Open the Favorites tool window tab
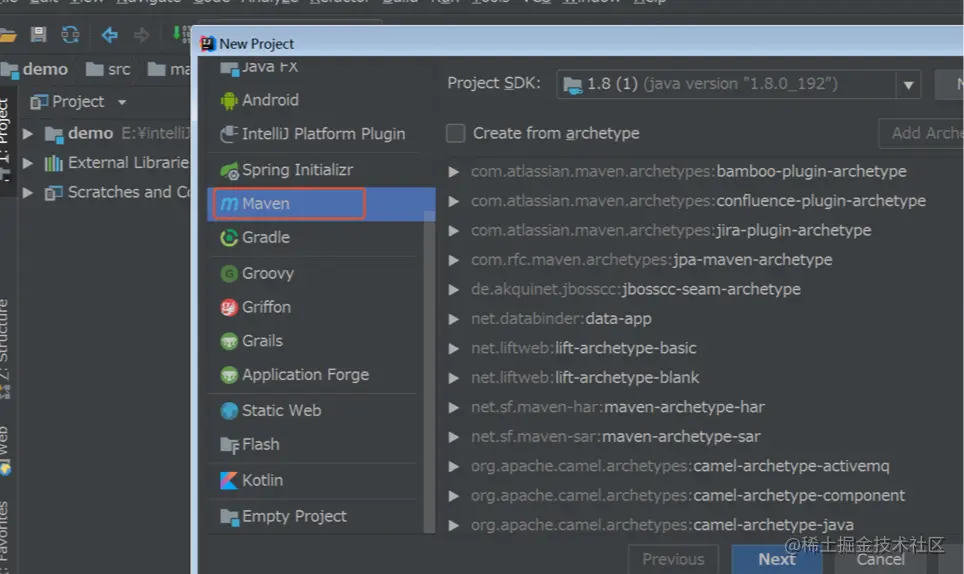The image size is (964, 574). pyautogui.click(x=5, y=535)
